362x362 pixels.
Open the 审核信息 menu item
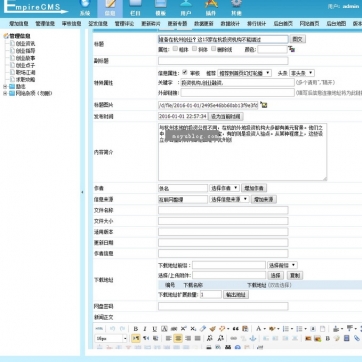[x=71, y=24]
